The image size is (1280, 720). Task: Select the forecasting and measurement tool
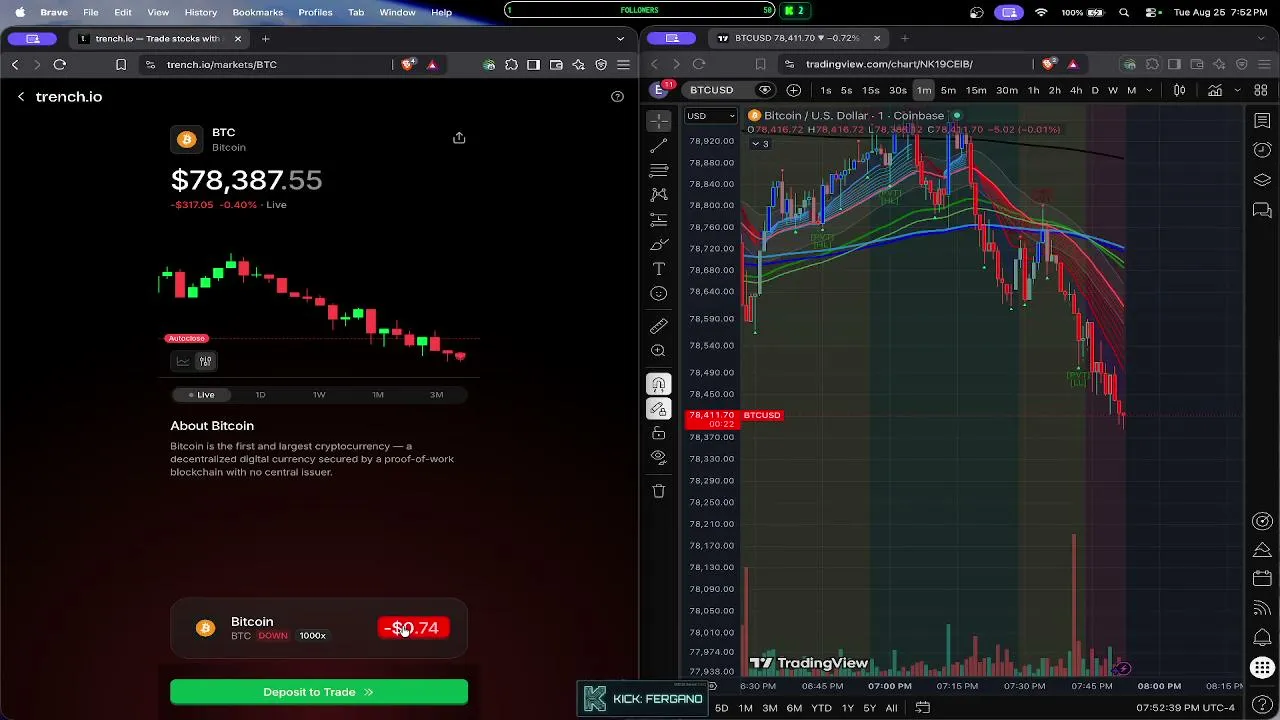click(x=658, y=220)
